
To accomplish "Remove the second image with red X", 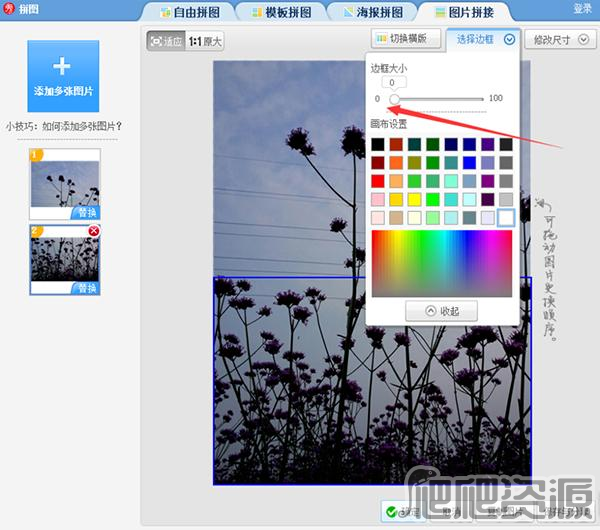I will pos(94,230).
